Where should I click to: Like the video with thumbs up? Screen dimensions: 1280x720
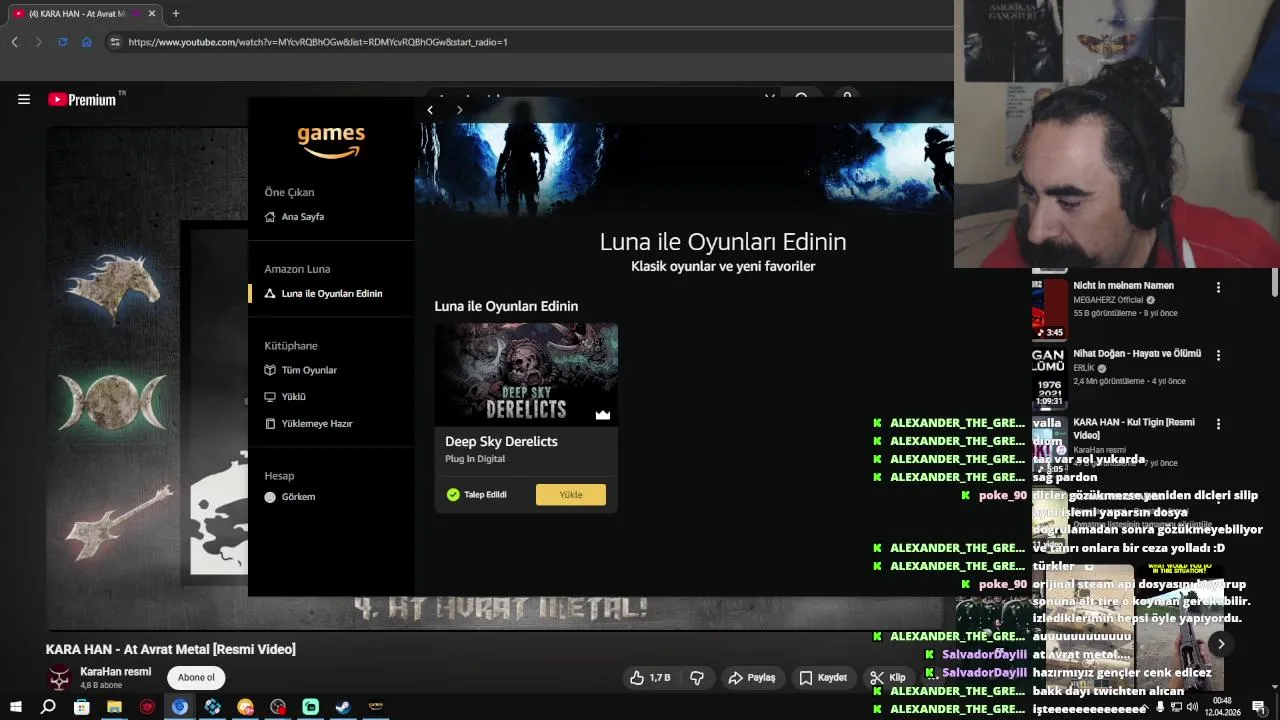[650, 678]
